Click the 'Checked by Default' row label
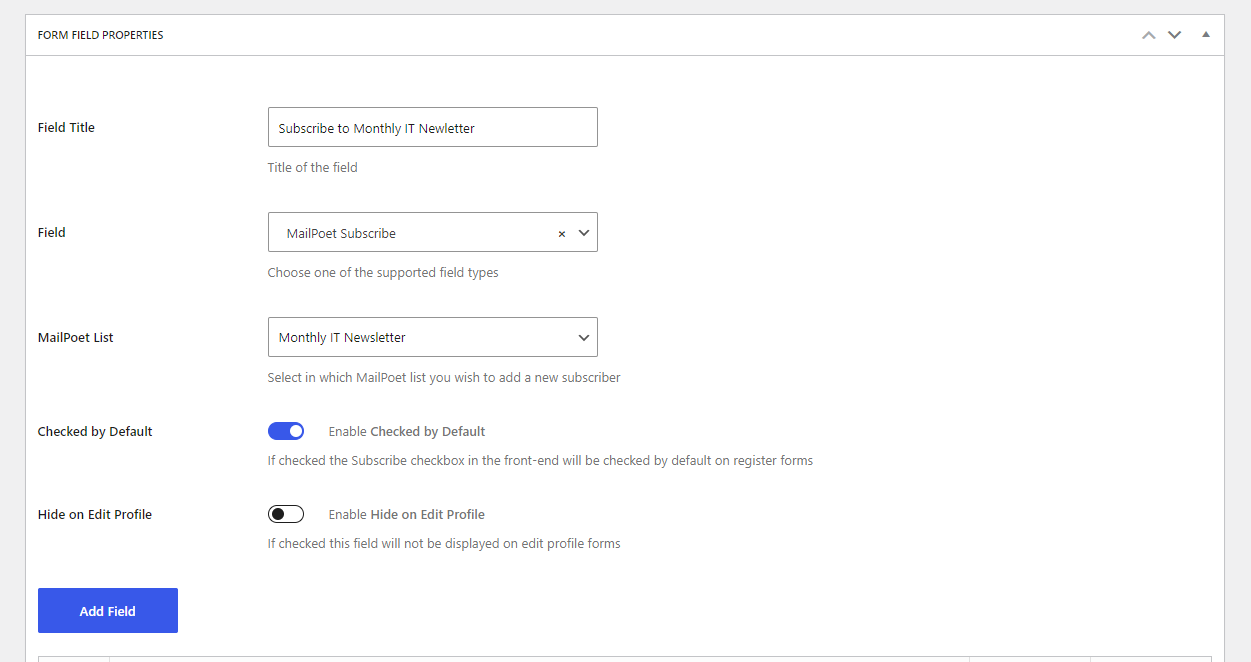This screenshot has height=662, width=1251. (95, 431)
